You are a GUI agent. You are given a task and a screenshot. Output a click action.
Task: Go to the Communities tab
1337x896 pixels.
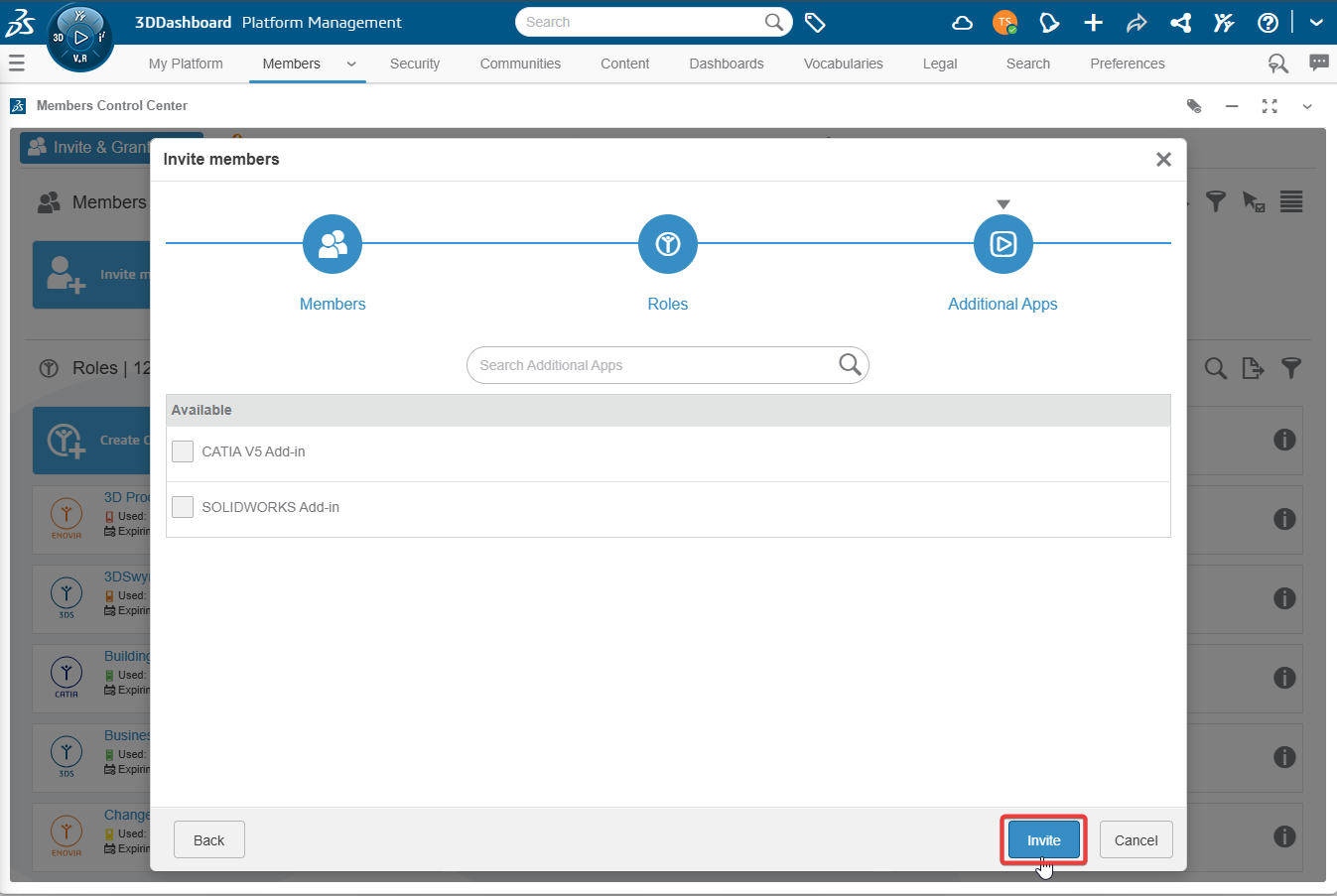(520, 64)
